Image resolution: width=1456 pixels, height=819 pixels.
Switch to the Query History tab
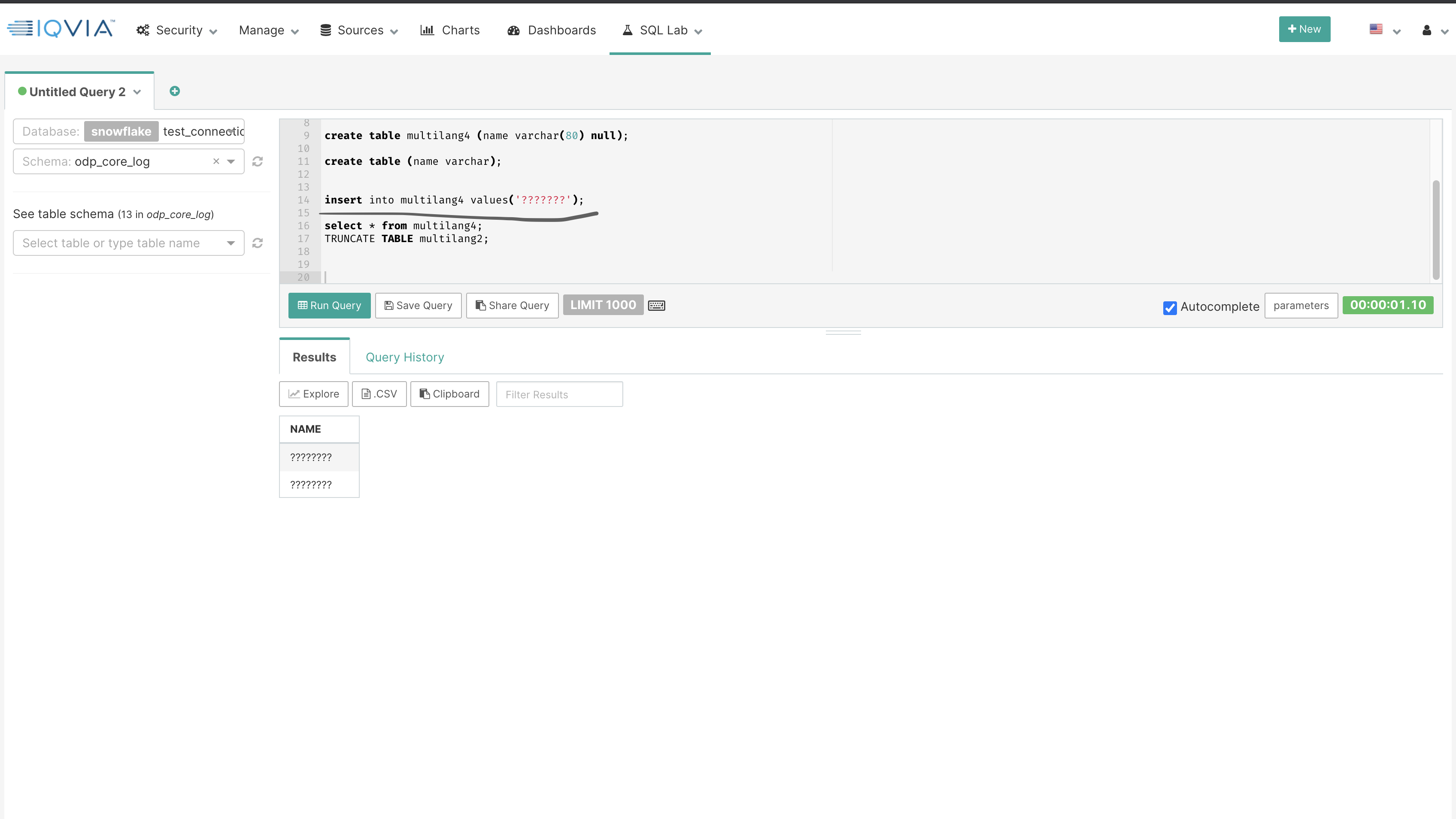pos(405,357)
